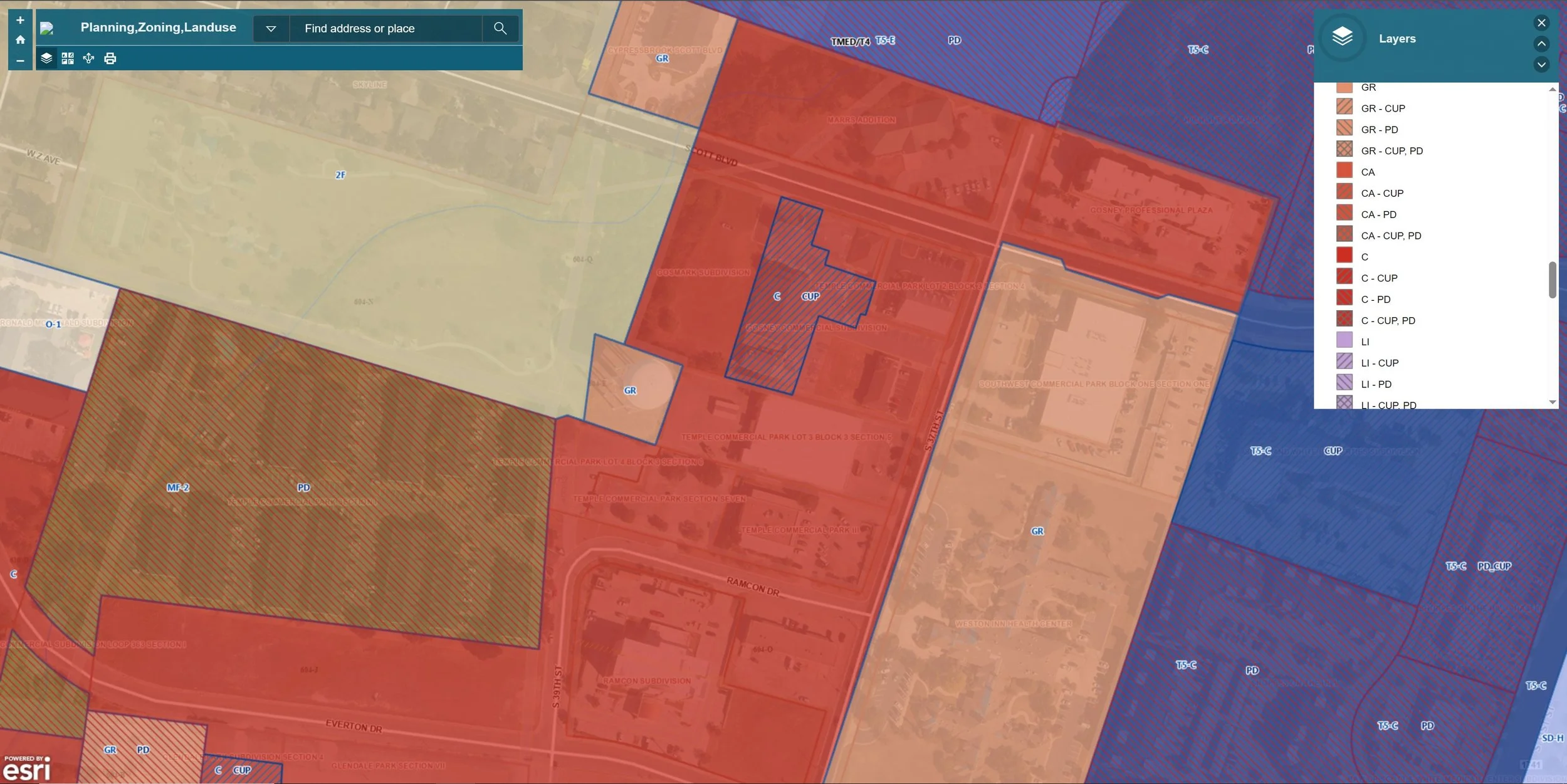Click the C - PD legend text

[1375, 300]
